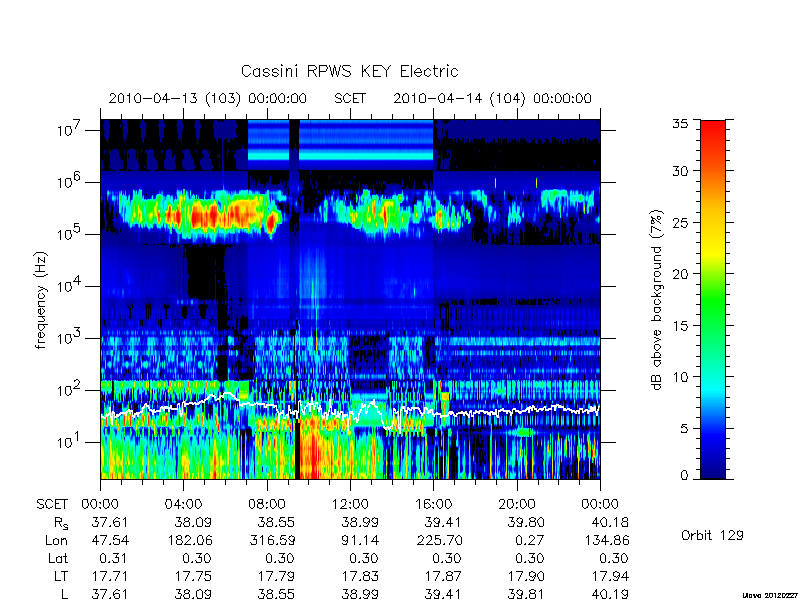Image resolution: width=800 pixels, height=600 pixels.
Task: Click the y-axis label 10^3
Action: point(70,338)
